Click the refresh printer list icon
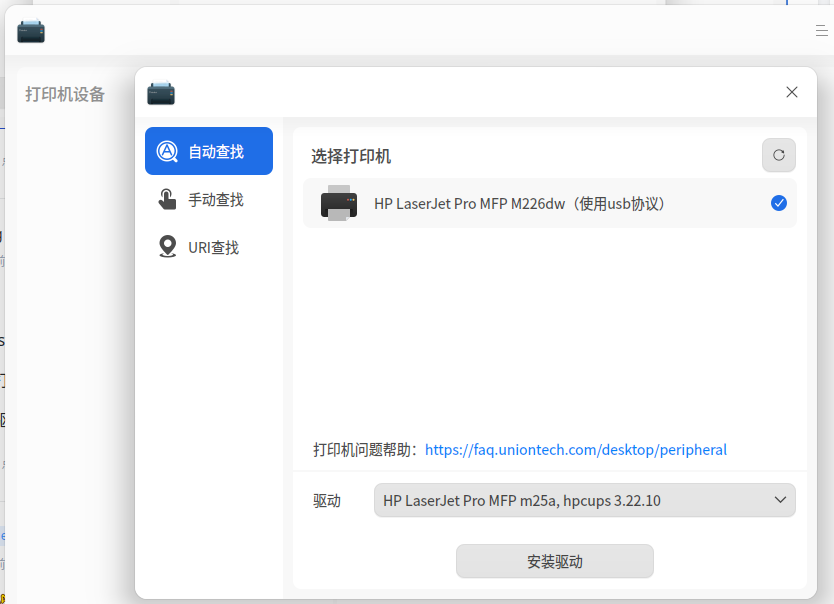 (779, 155)
